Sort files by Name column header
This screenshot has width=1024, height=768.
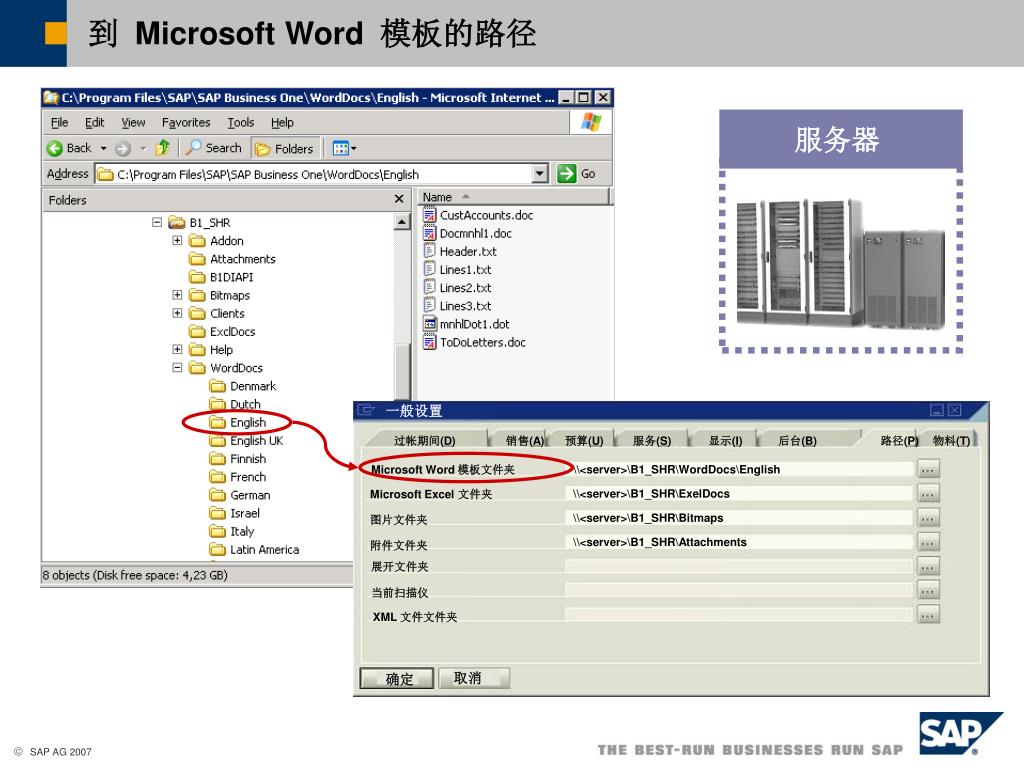pos(513,197)
